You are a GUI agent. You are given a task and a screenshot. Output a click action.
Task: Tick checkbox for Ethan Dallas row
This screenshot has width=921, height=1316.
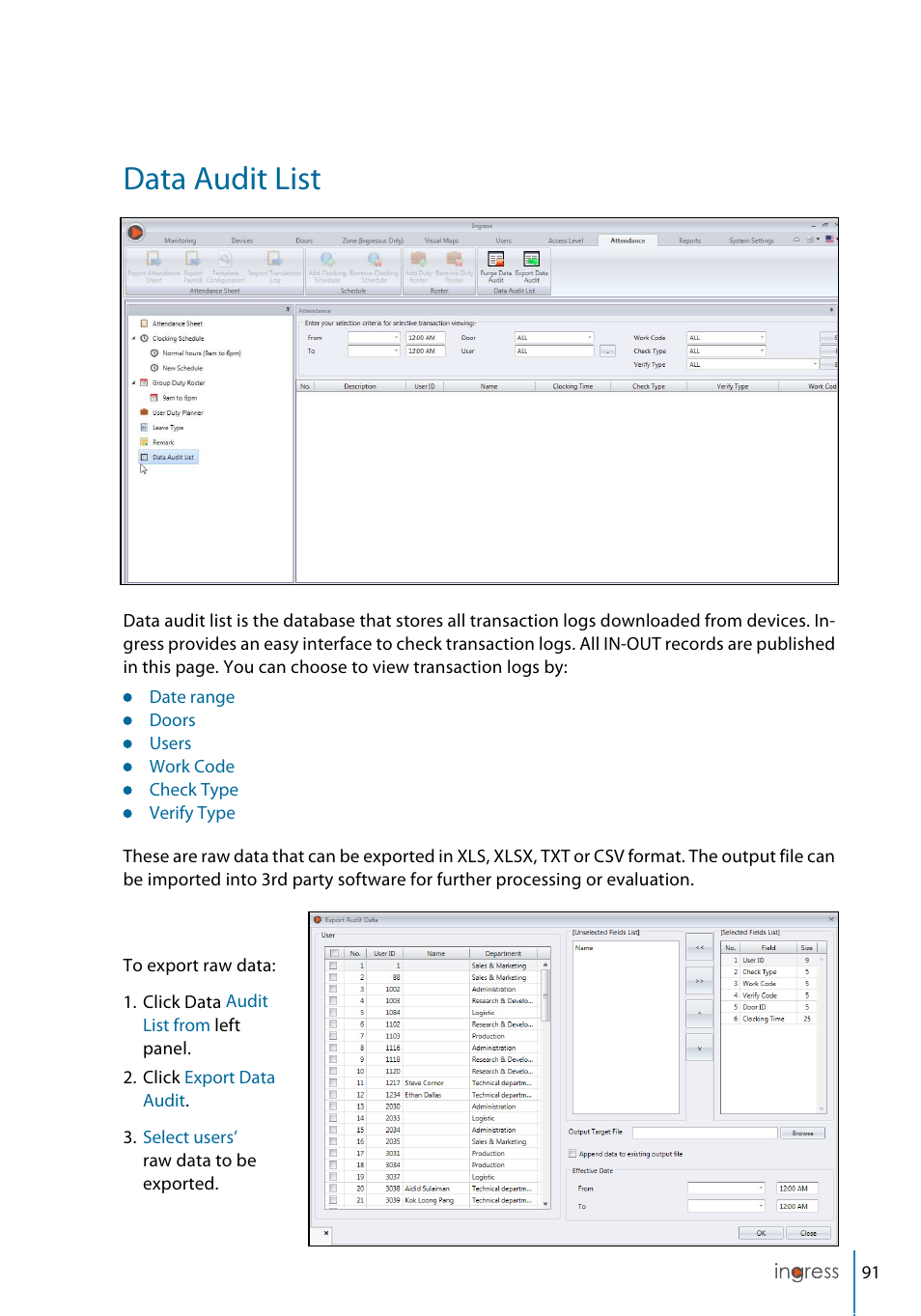coord(333,1095)
